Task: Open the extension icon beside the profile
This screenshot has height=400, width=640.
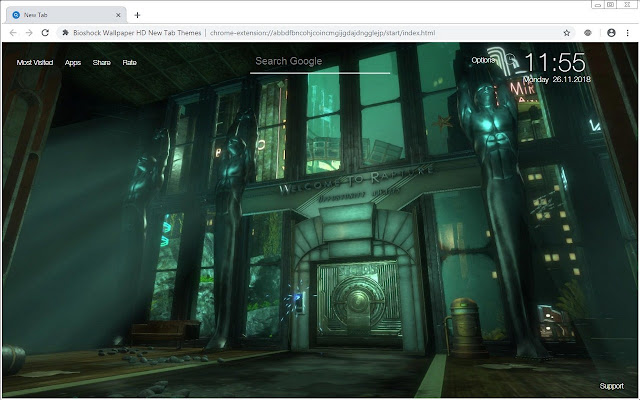Action: 588,33
